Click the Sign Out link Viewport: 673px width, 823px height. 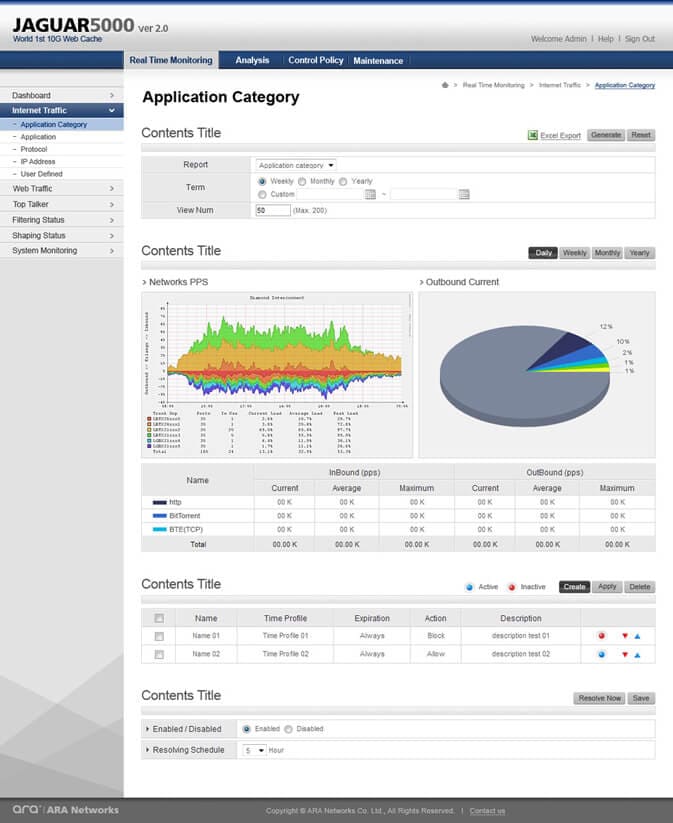click(640, 39)
